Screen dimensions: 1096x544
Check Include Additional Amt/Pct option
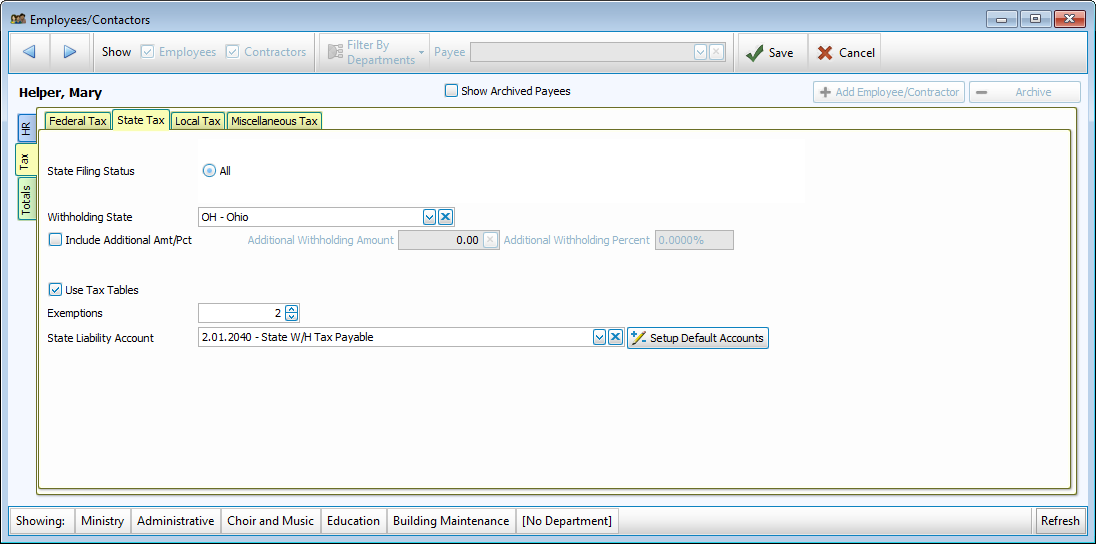pos(55,240)
